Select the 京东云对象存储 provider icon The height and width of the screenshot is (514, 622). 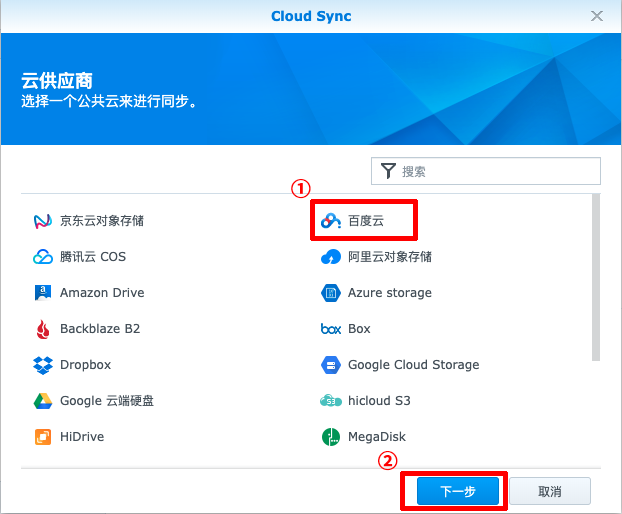(42, 221)
